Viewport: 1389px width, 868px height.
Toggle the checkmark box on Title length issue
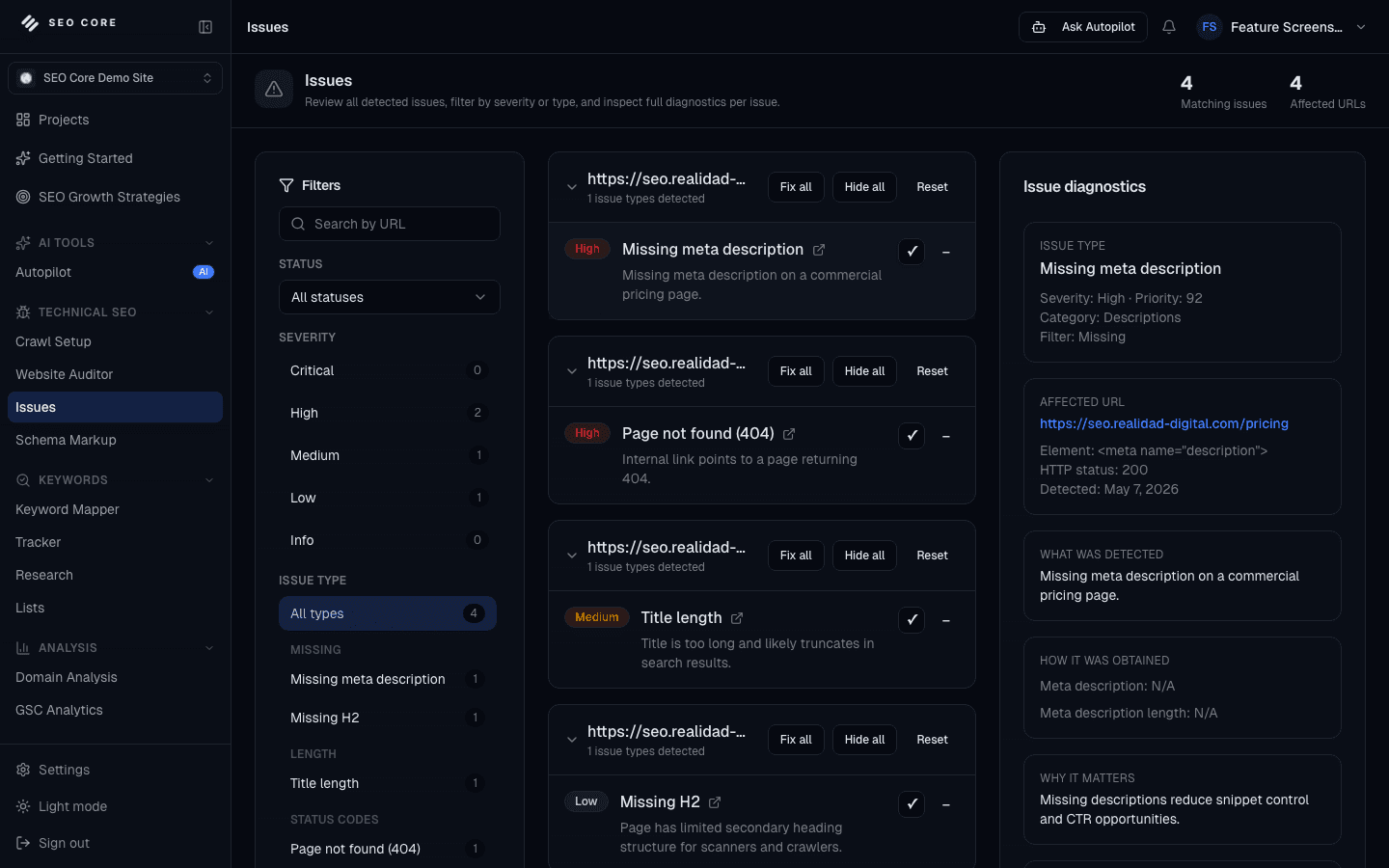pos(912,620)
